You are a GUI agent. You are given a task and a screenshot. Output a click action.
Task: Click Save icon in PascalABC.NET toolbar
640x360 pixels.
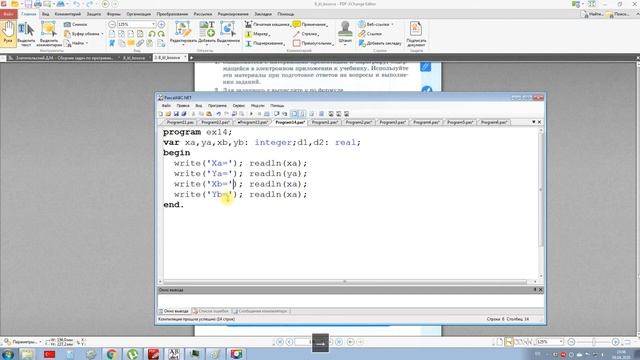[x=176, y=114]
